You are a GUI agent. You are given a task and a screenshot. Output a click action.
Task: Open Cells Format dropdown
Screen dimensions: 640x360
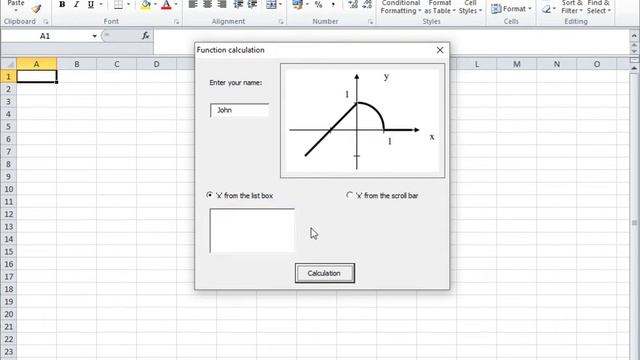point(511,9)
